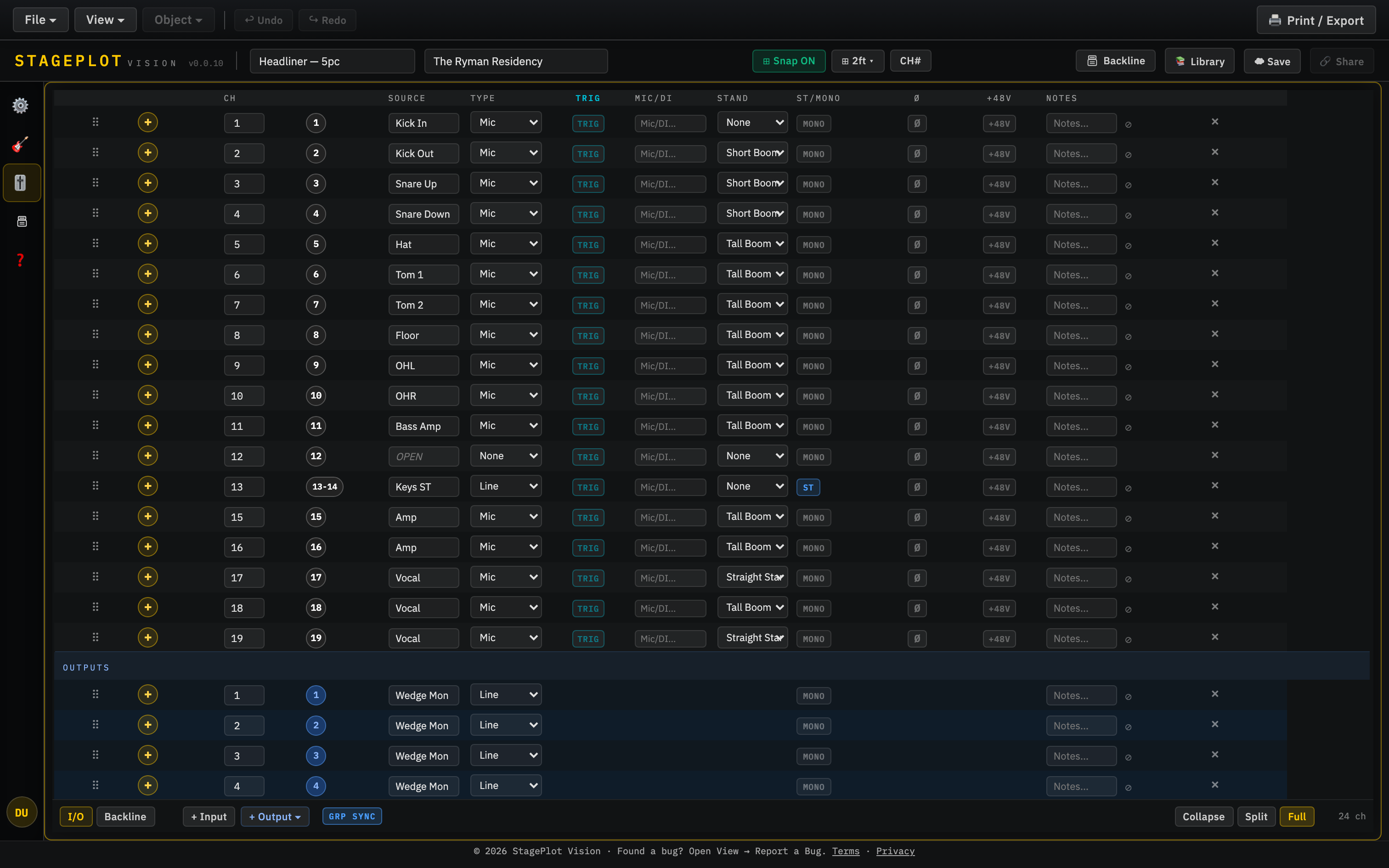Click note link icon on Wedge Mon 4
Viewport: 1389px width, 868px height.
tap(1129, 788)
